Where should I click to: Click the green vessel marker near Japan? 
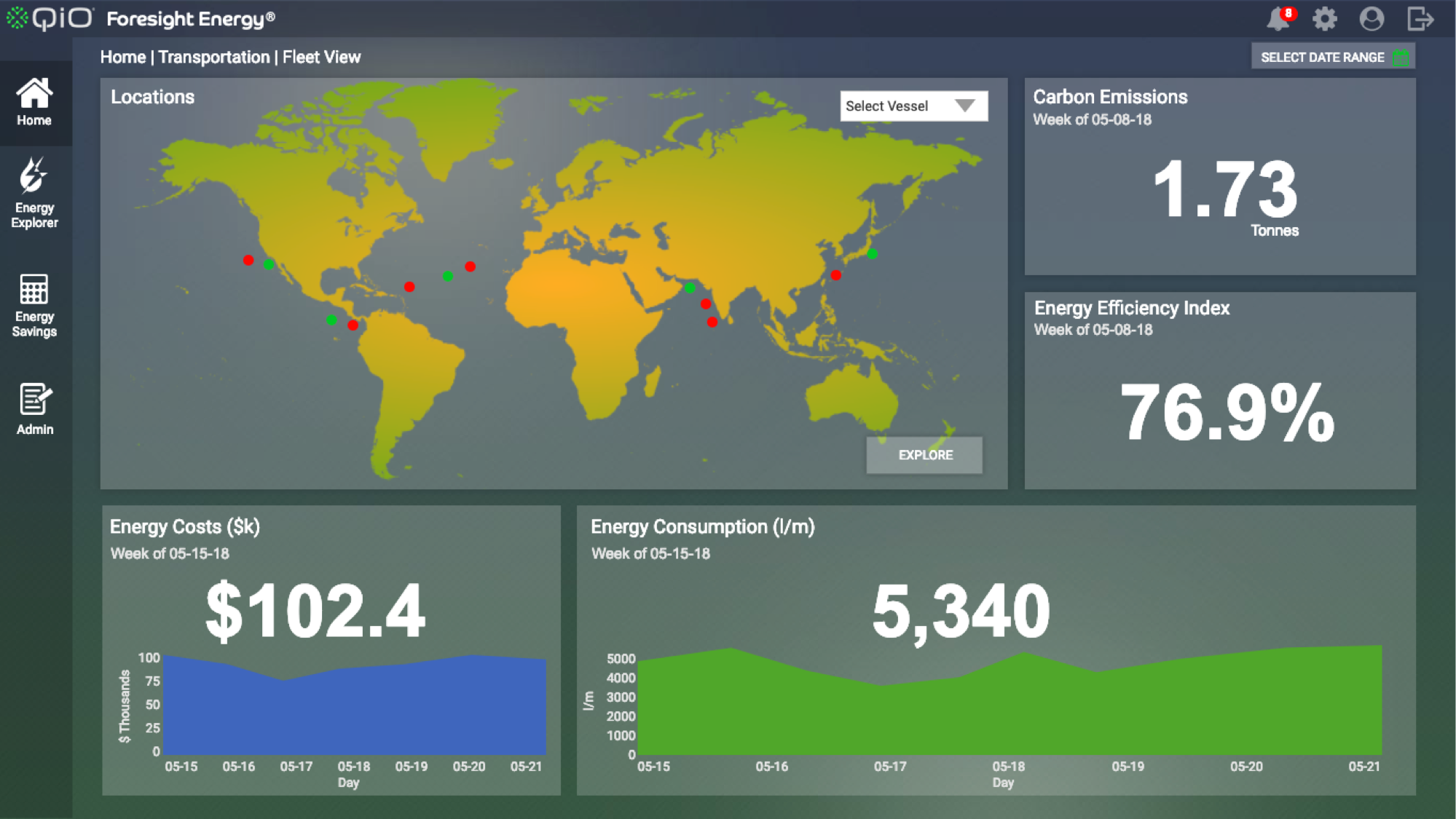[873, 254]
